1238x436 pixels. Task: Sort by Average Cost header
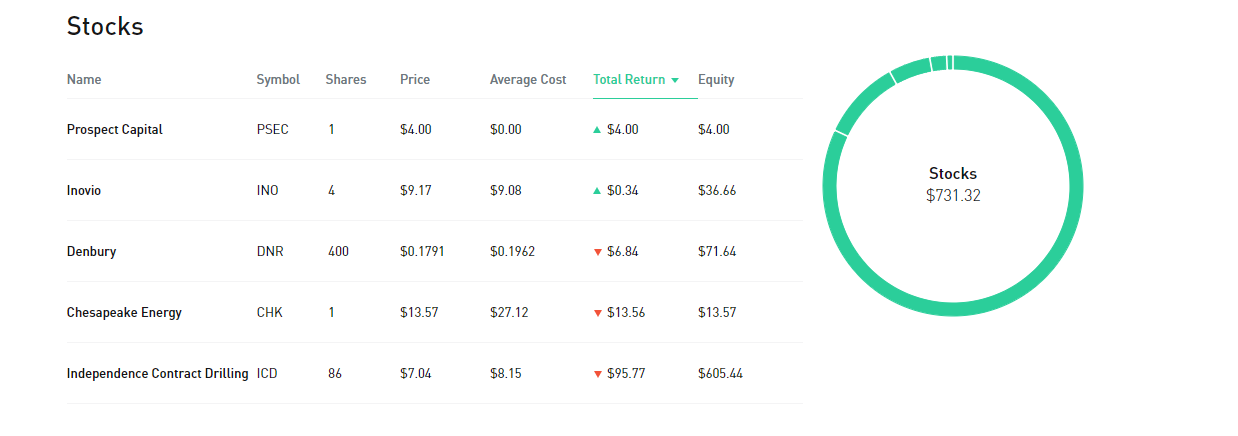pos(528,80)
